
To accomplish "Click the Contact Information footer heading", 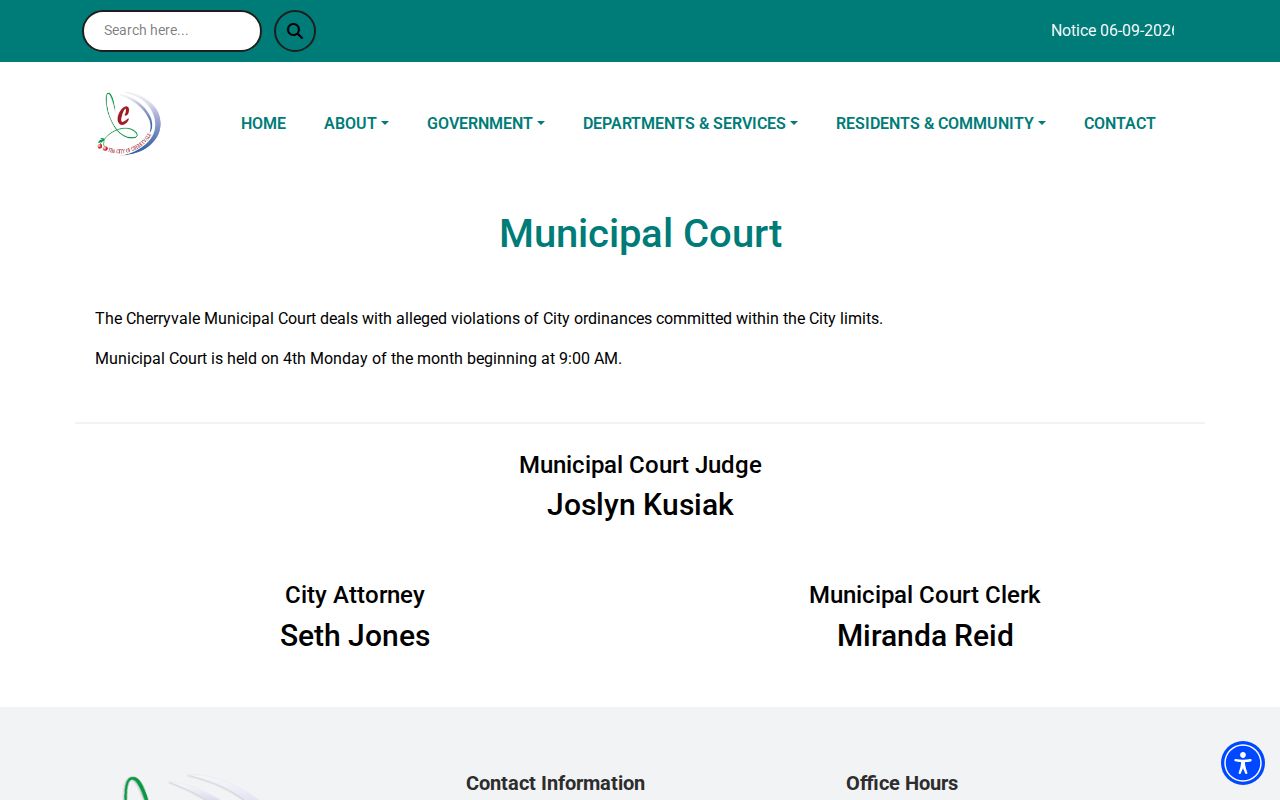I will (555, 783).
